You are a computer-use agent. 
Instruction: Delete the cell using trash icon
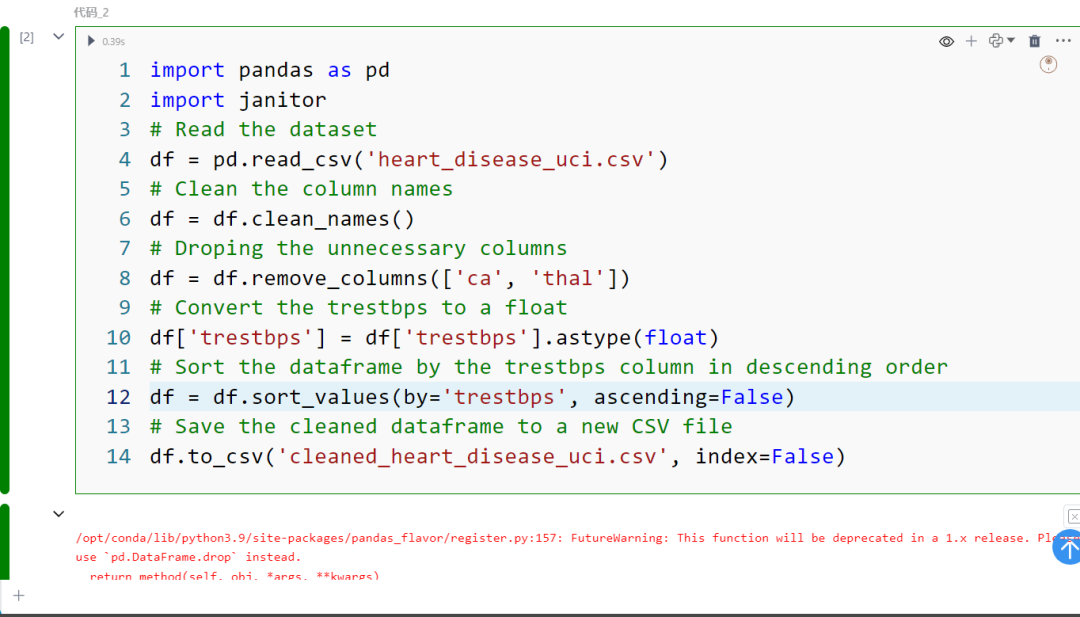(x=1034, y=41)
